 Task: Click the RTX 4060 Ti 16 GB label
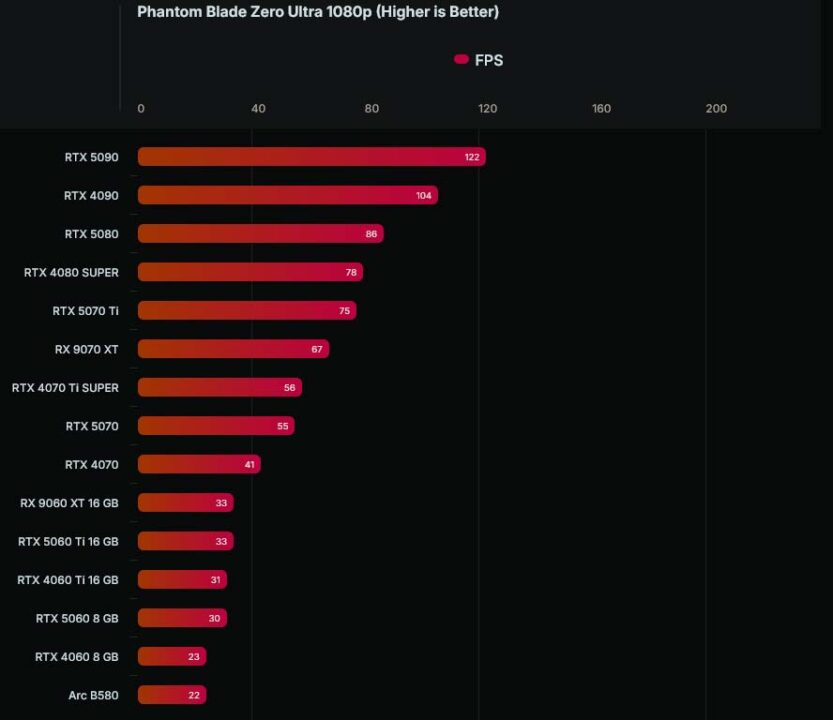[67, 580]
